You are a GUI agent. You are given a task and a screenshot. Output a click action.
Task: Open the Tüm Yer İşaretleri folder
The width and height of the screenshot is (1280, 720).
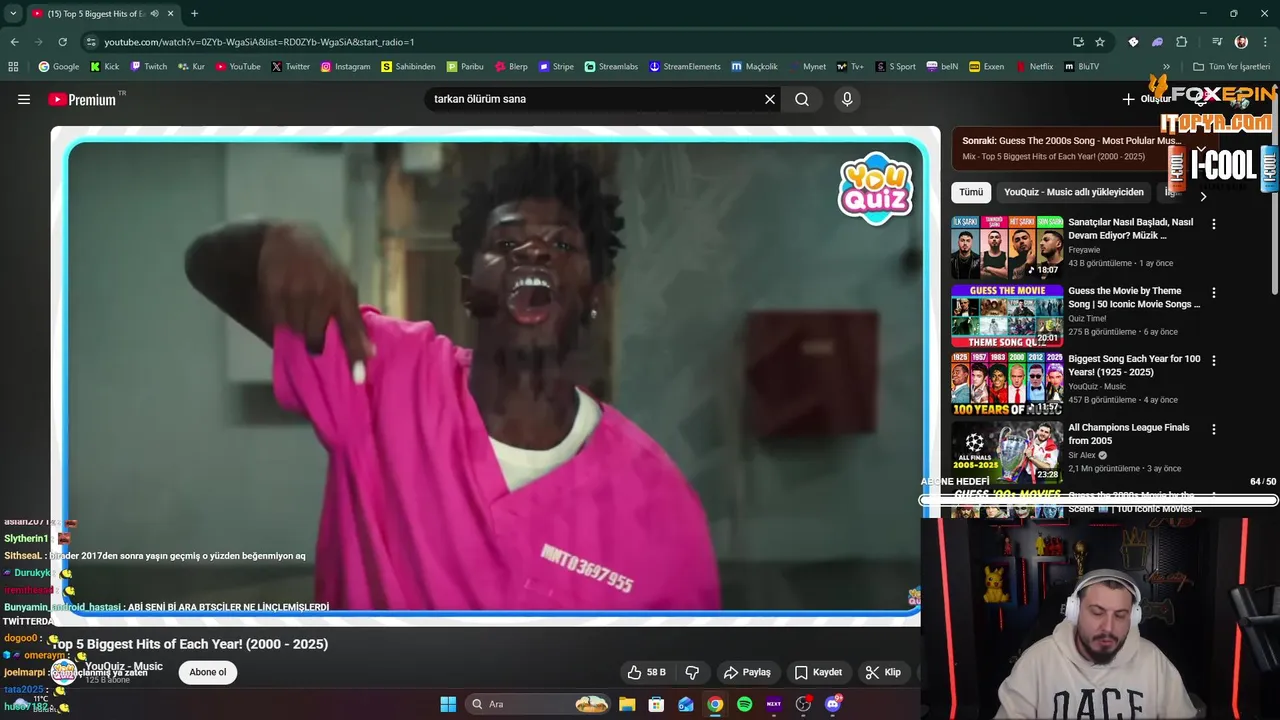[1232, 67]
